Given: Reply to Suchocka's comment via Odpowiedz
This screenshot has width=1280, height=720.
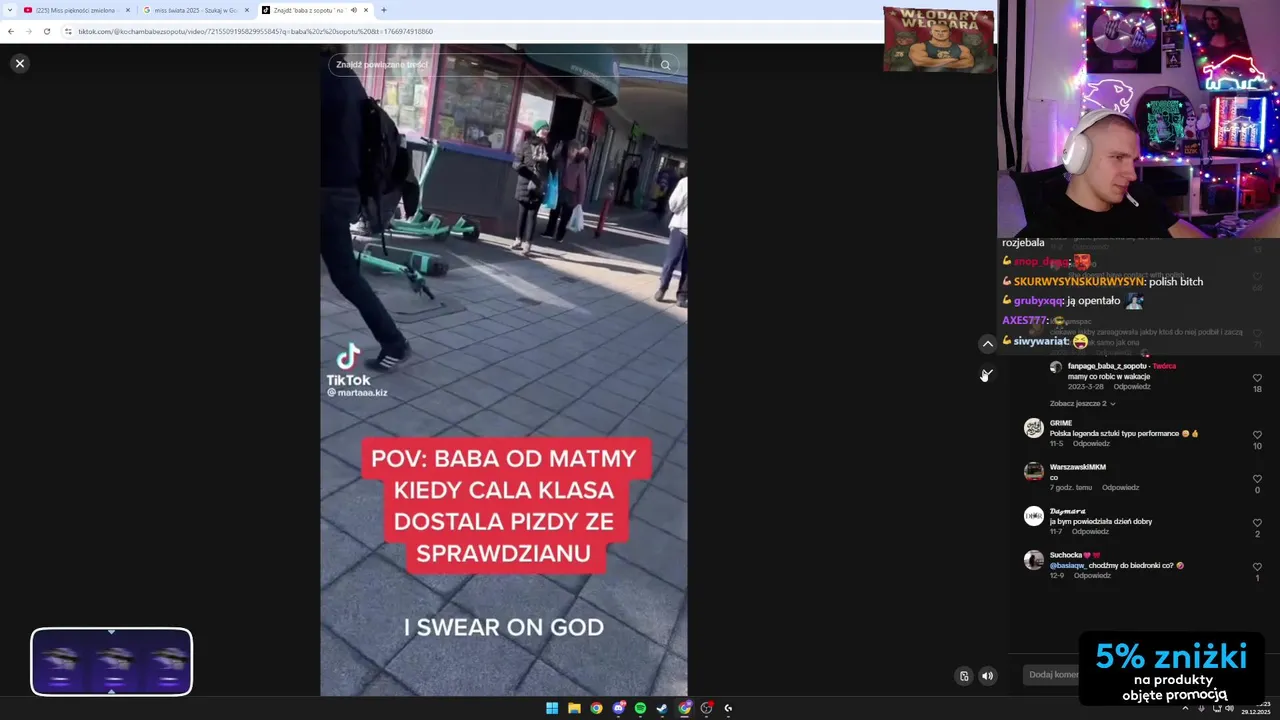Looking at the screenshot, I should click(x=1092, y=575).
